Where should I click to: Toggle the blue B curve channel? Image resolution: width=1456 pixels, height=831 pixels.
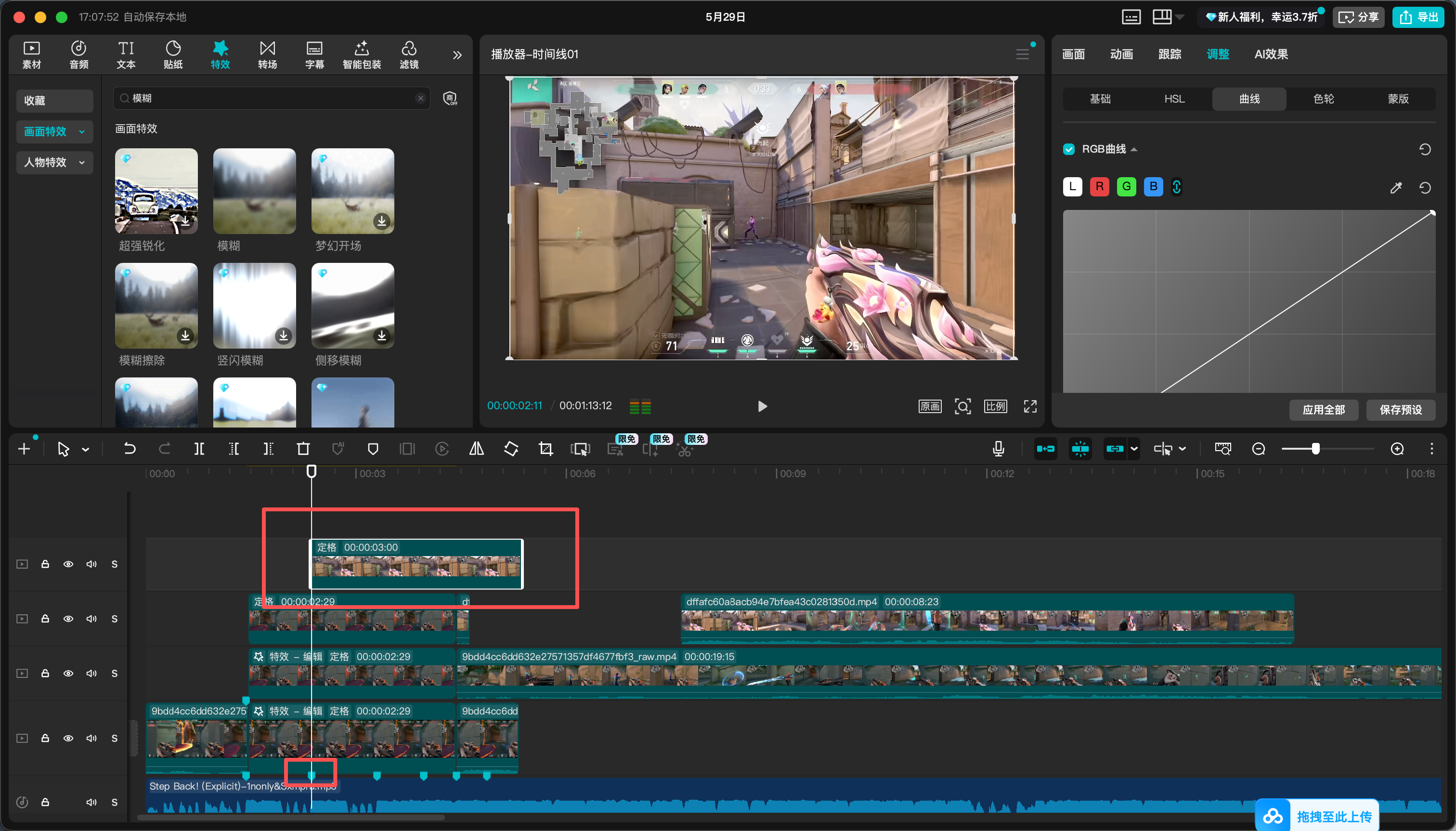pyautogui.click(x=1154, y=187)
